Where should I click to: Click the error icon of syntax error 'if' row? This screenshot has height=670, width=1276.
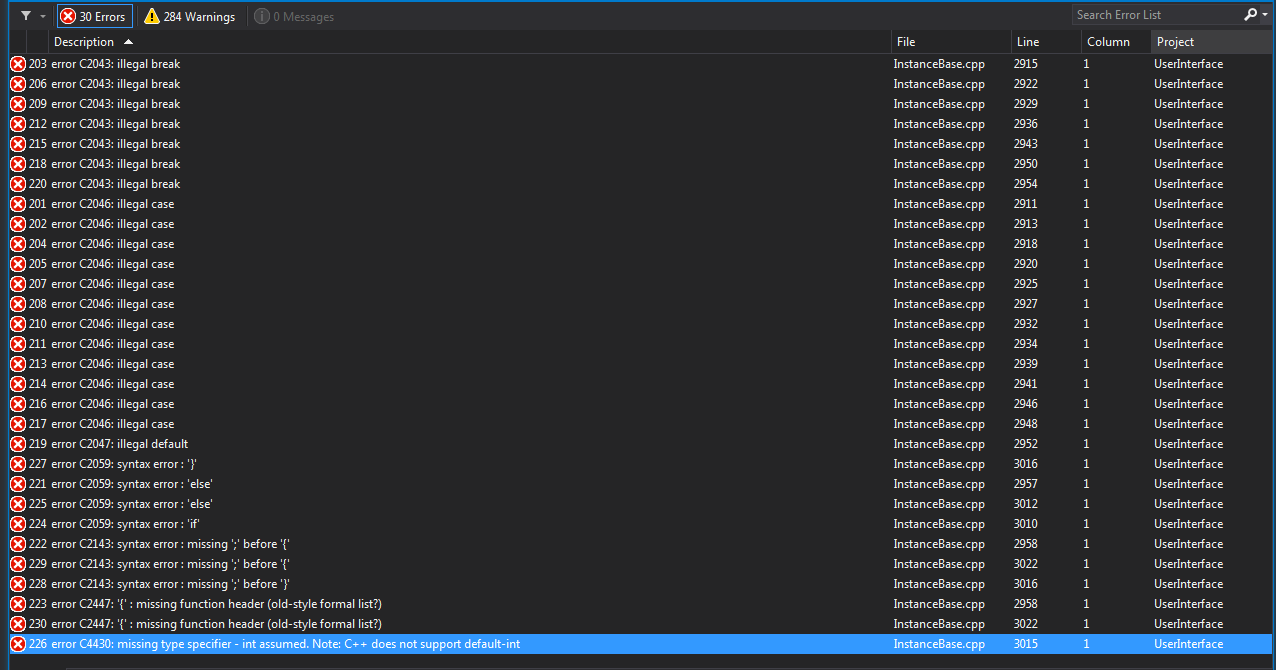click(18, 524)
